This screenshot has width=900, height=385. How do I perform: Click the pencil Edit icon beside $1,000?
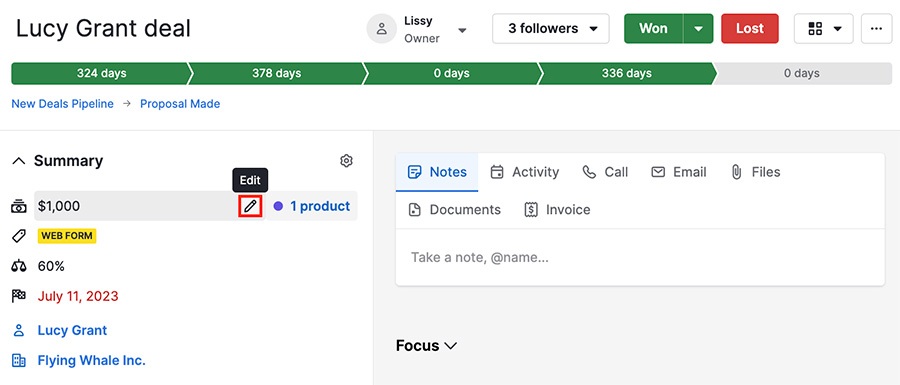pos(250,207)
